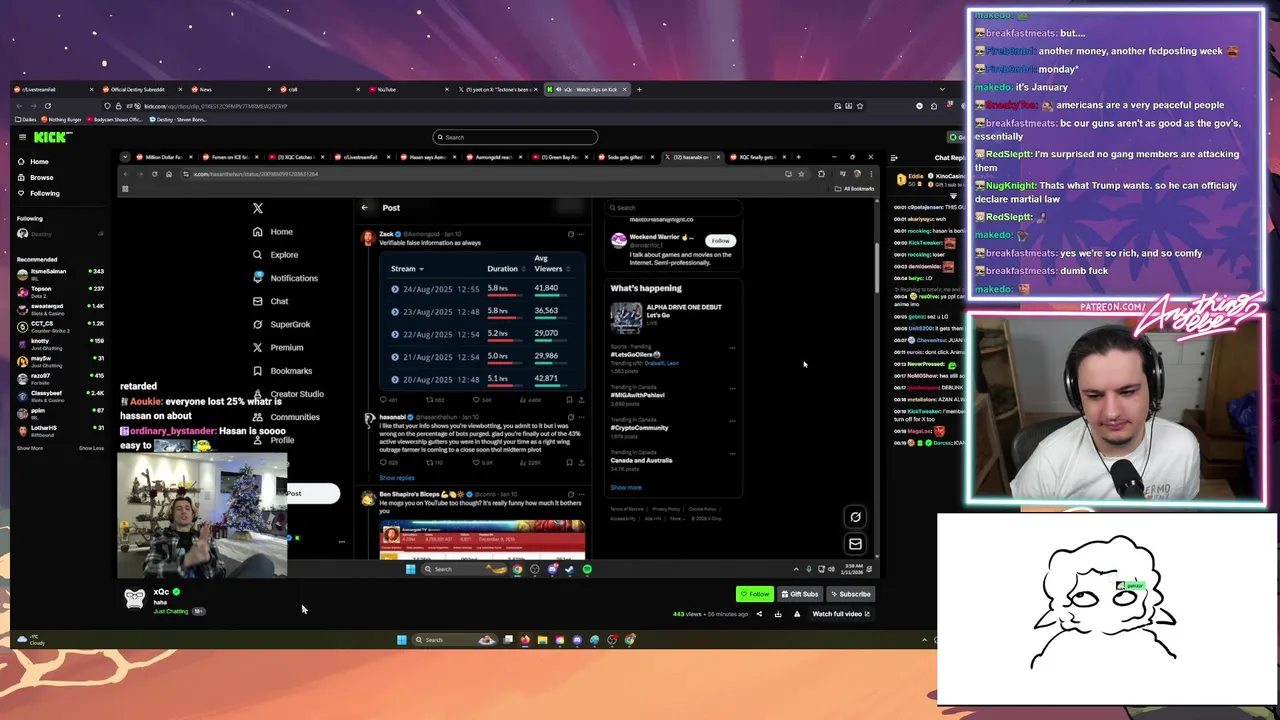Open Dailies bookmark folder
Viewport: 1280px width, 720px height.
click(26, 119)
